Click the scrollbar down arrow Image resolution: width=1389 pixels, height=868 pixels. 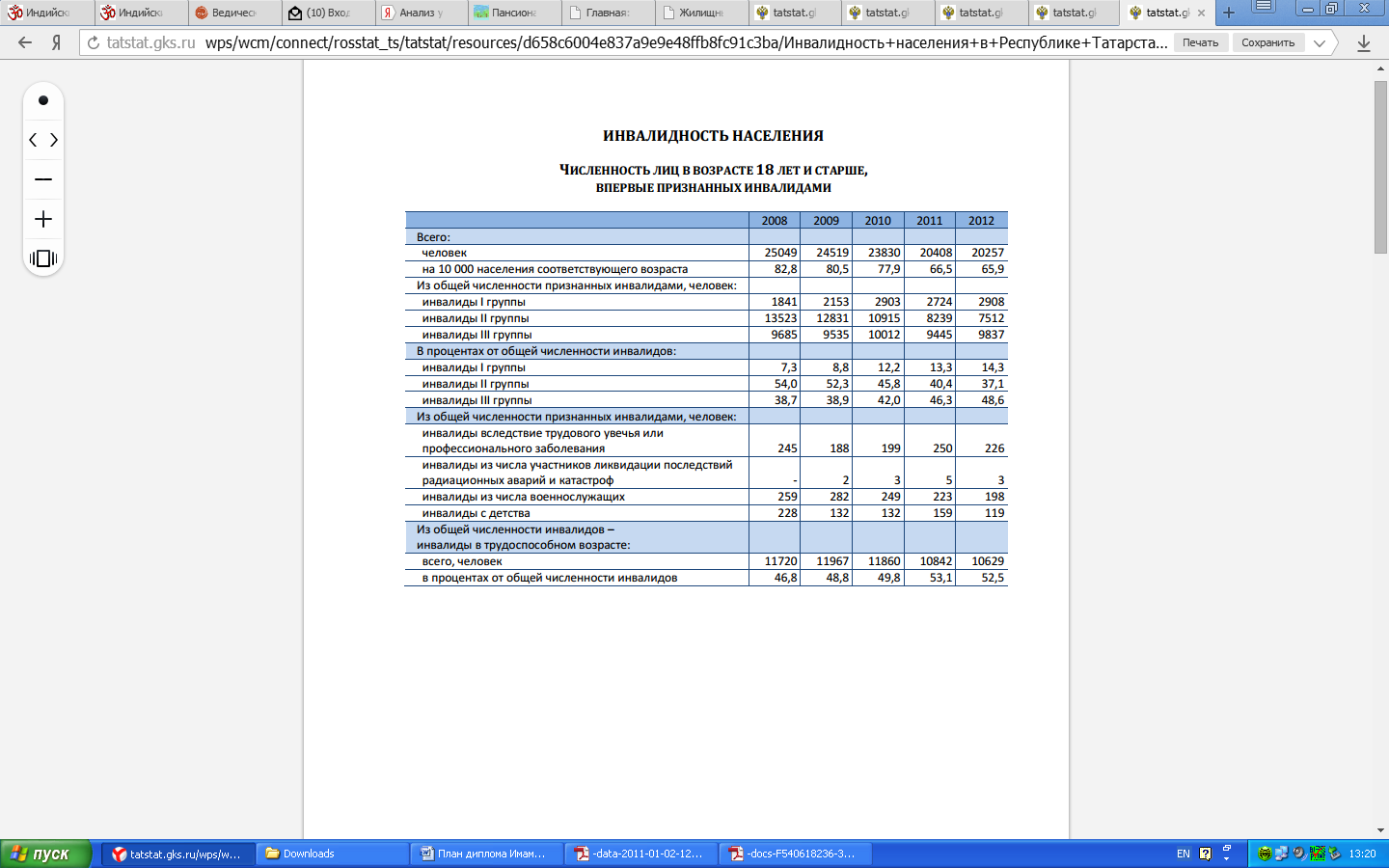pyautogui.click(x=1380, y=829)
